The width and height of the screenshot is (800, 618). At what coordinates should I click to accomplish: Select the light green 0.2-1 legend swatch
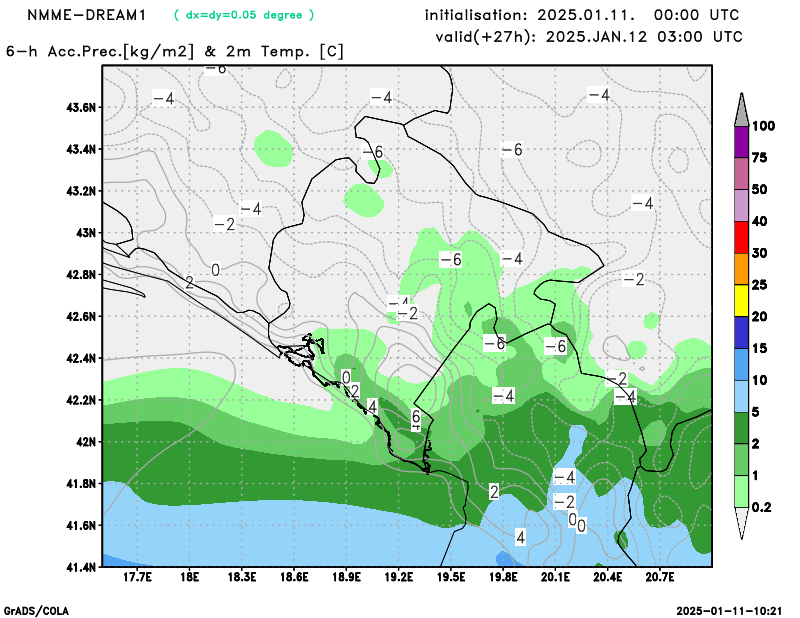pyautogui.click(x=741, y=491)
